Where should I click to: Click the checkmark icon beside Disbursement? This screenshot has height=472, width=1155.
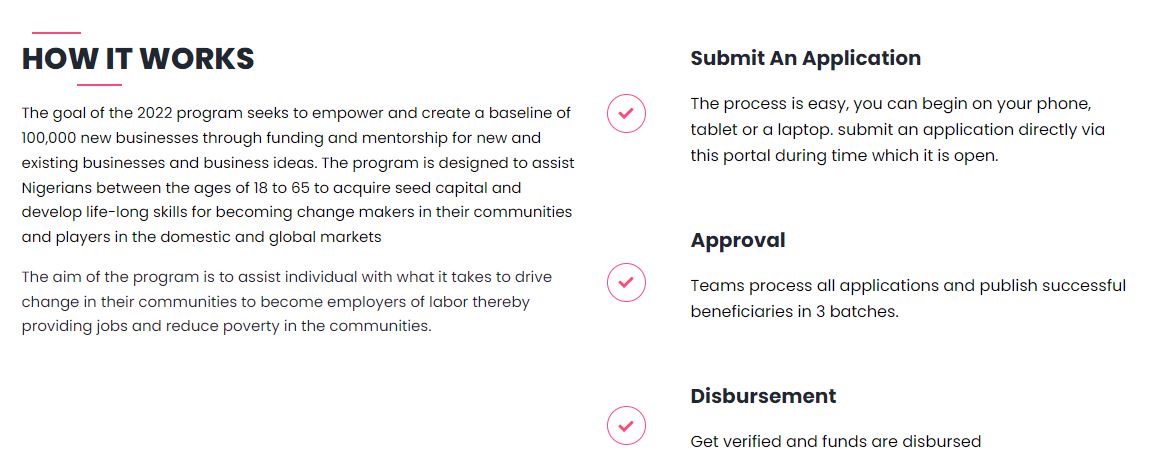tap(626, 425)
